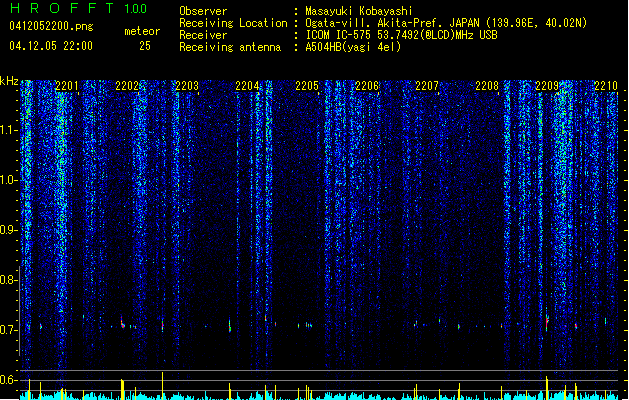This screenshot has height=400, width=629.
Task: Click the tallest yellow spike before 2203
Action: (162, 385)
